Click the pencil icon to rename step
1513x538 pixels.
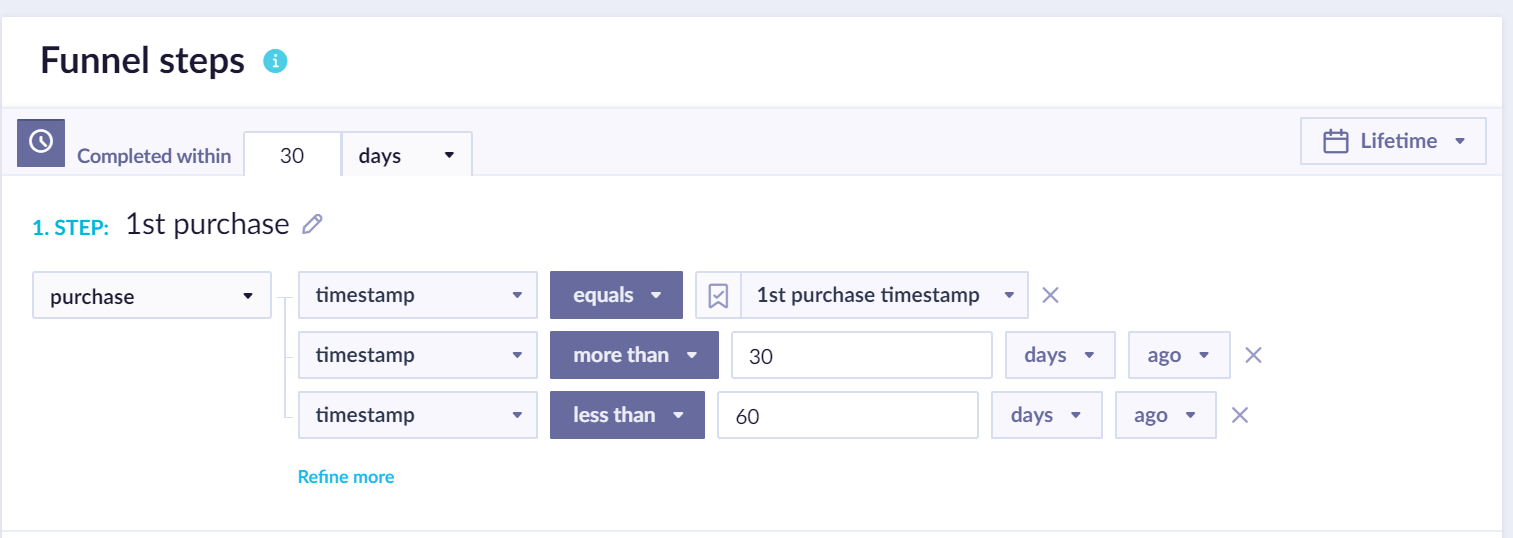[312, 225]
